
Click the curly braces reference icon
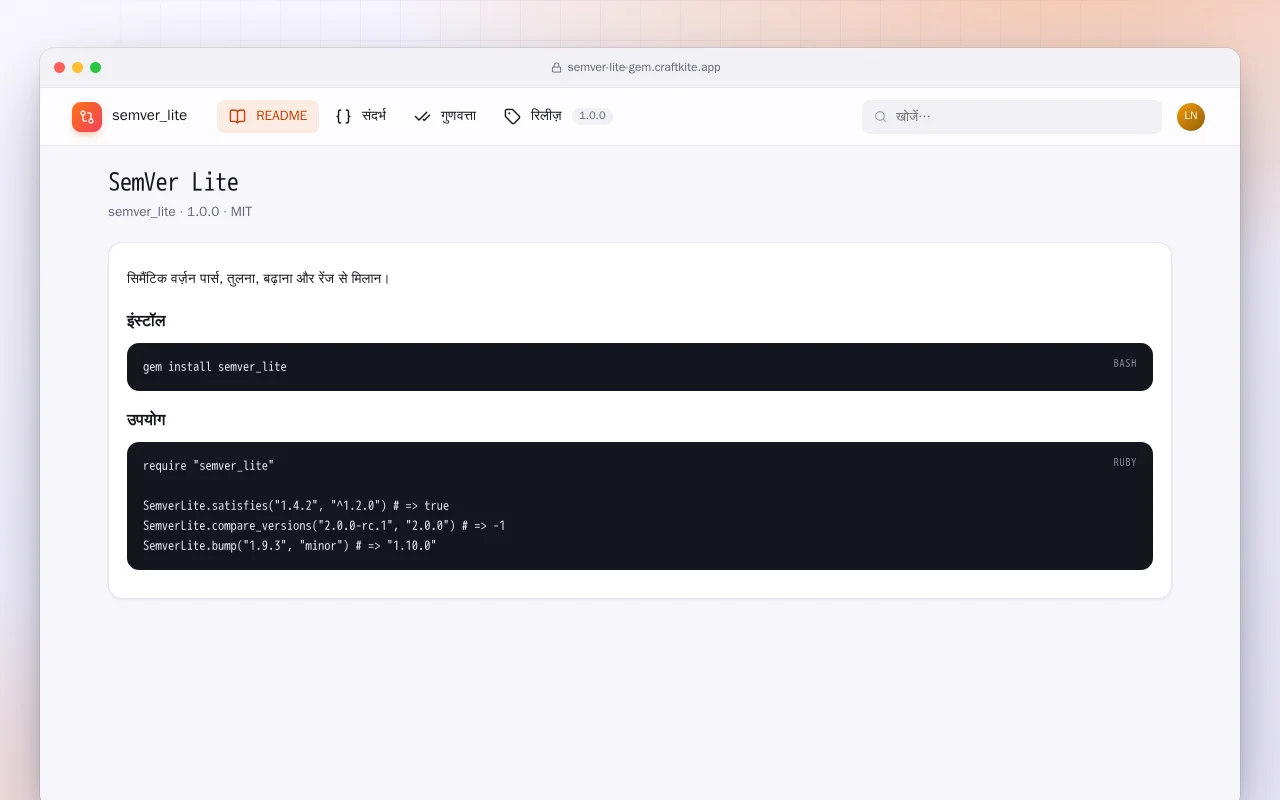coord(343,116)
